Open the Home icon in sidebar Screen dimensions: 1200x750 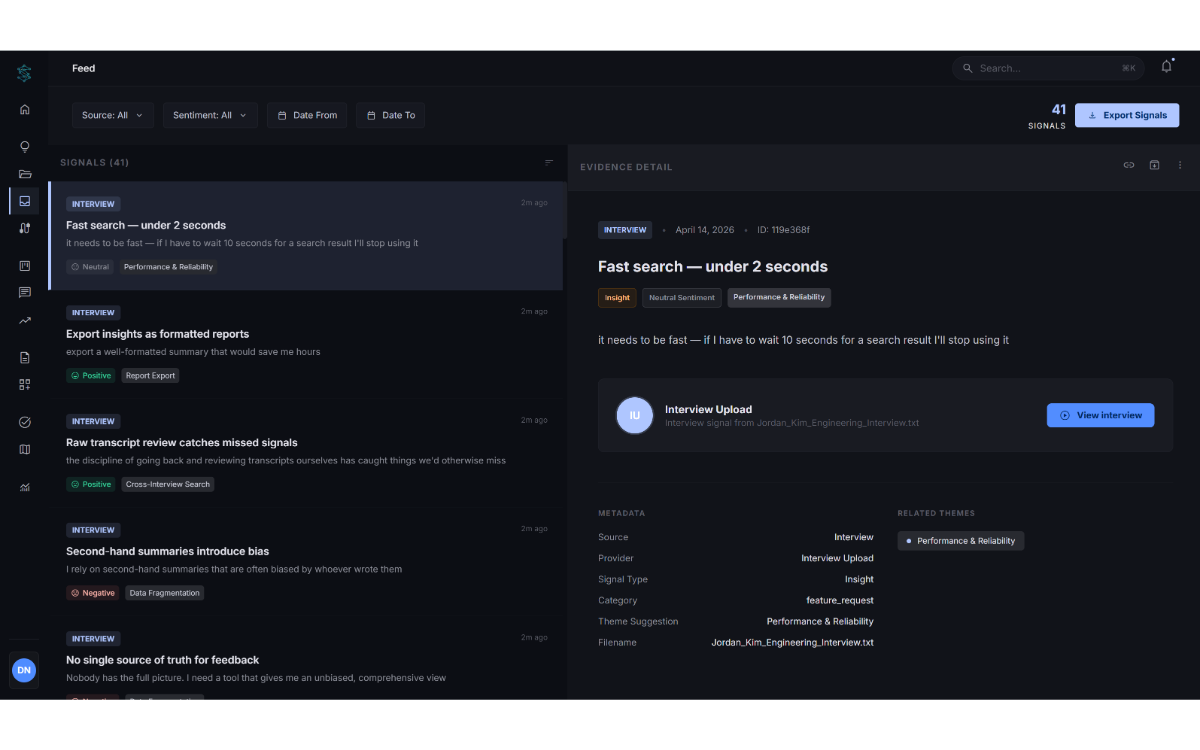pos(24,110)
